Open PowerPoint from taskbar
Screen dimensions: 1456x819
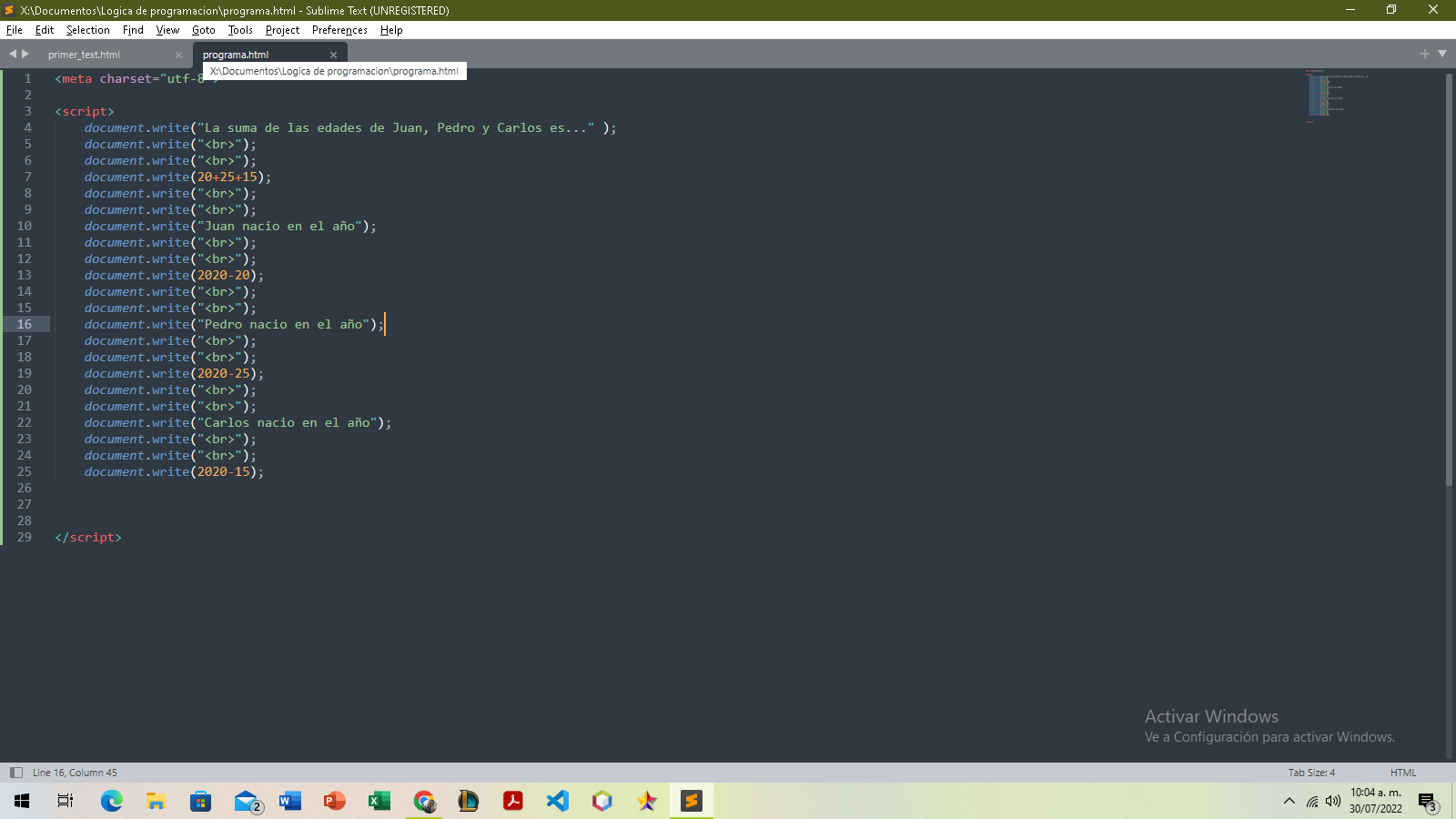point(334,801)
